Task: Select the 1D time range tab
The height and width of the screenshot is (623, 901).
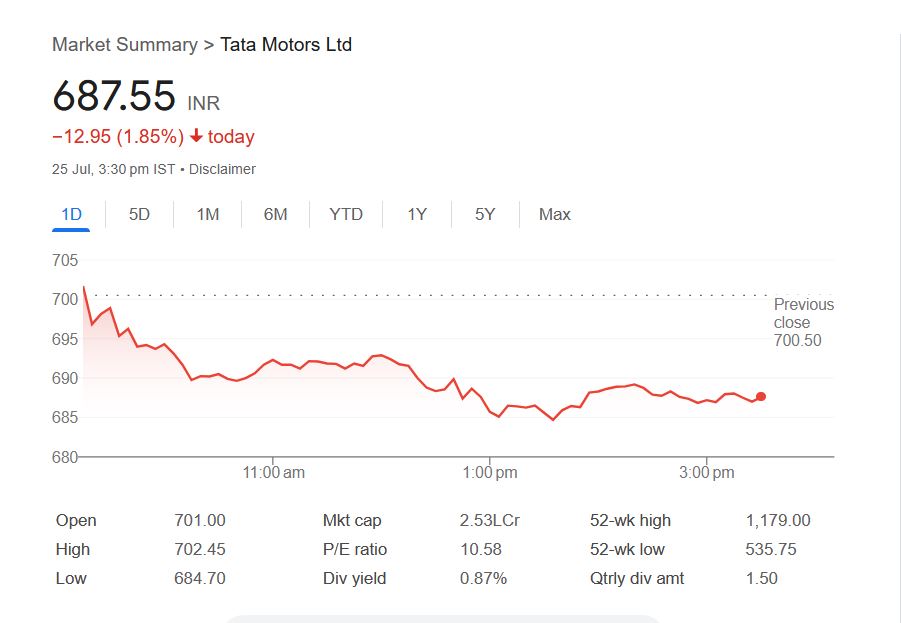Action: click(x=71, y=214)
